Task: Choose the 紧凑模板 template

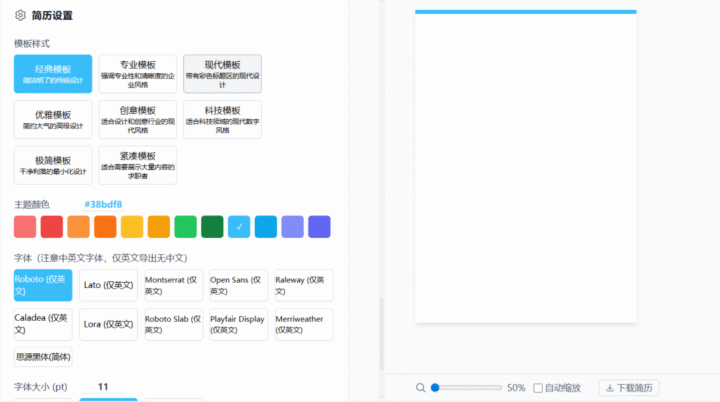Action: [x=137, y=164]
